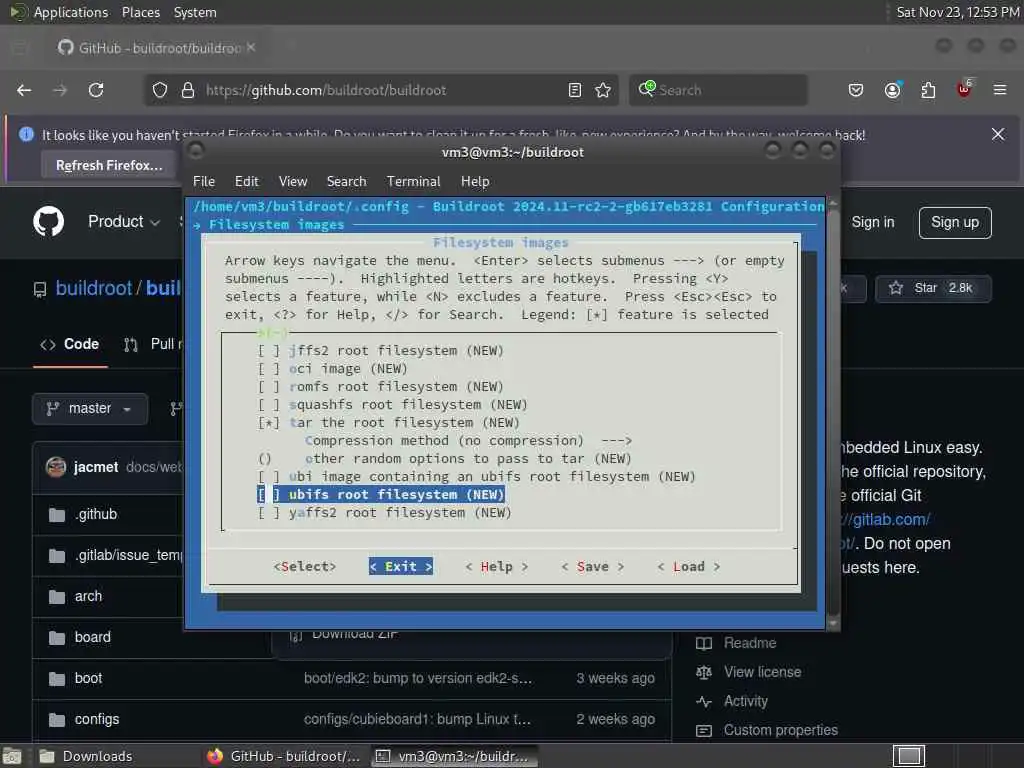
Task: Open the Places menu in the top panel
Action: point(140,12)
